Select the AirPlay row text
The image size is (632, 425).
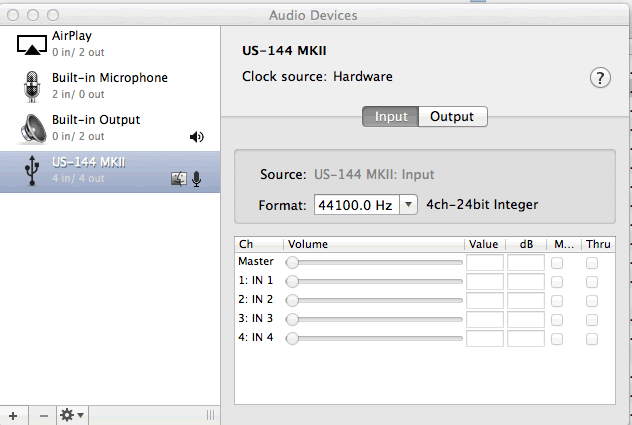(x=72, y=36)
